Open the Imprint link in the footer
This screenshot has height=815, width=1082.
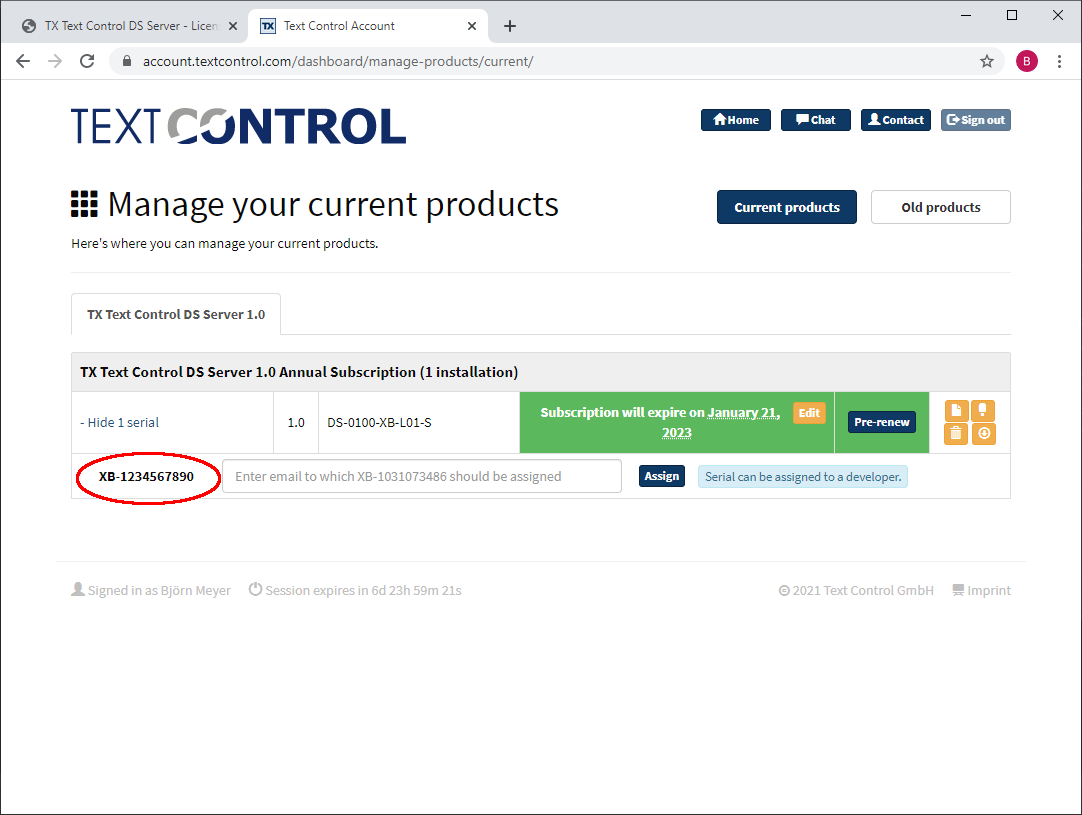click(981, 591)
